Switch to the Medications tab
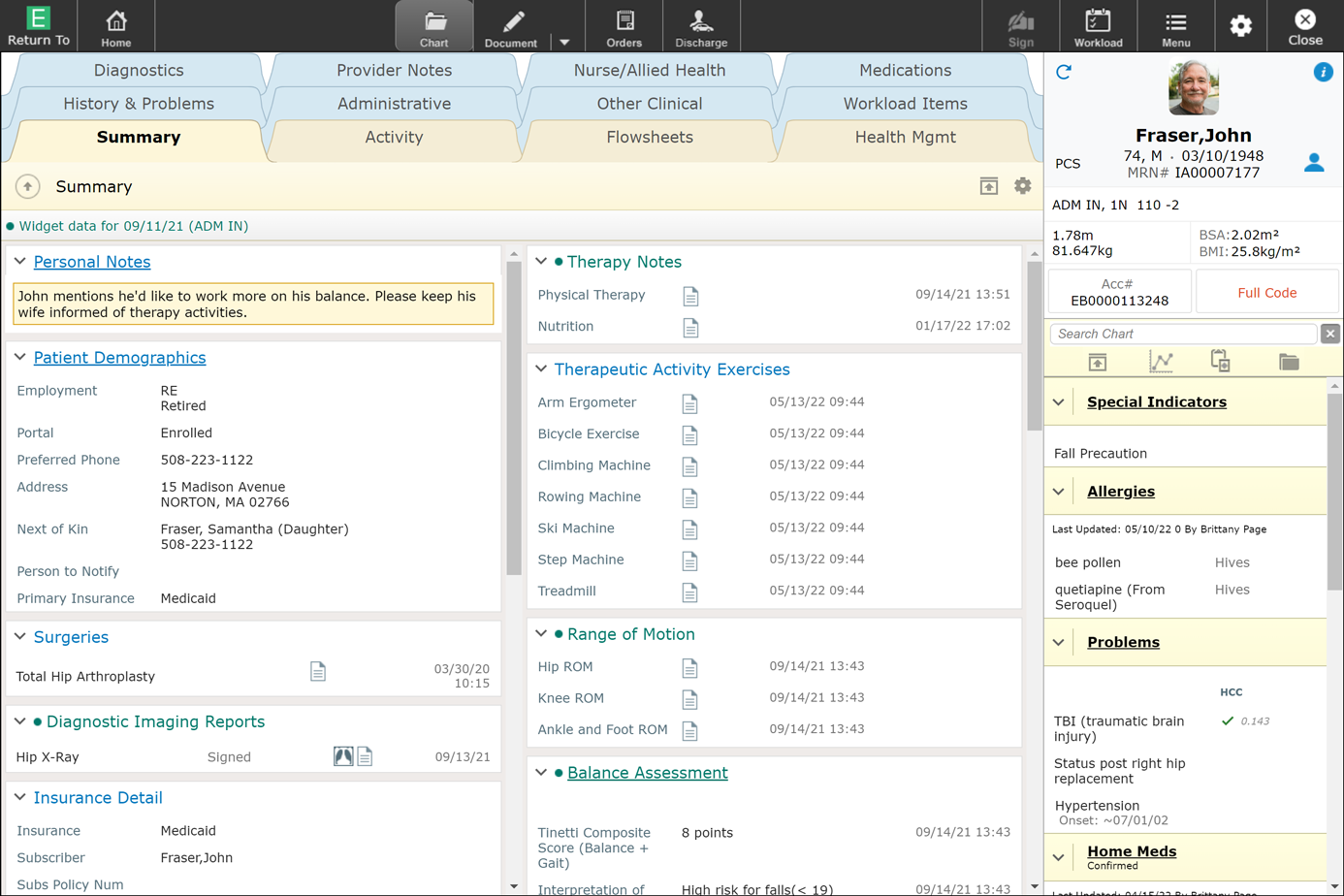The width and height of the screenshot is (1344, 896). [904, 70]
